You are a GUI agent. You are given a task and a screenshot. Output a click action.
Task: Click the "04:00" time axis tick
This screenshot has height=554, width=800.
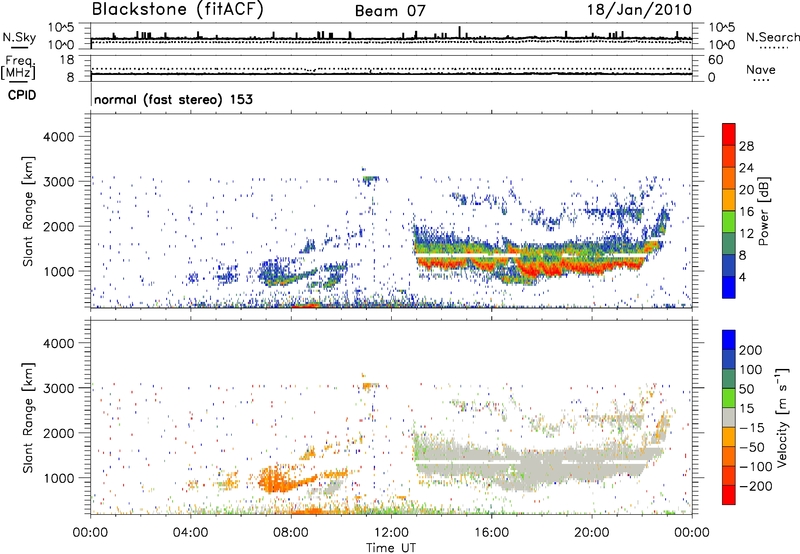(190, 533)
